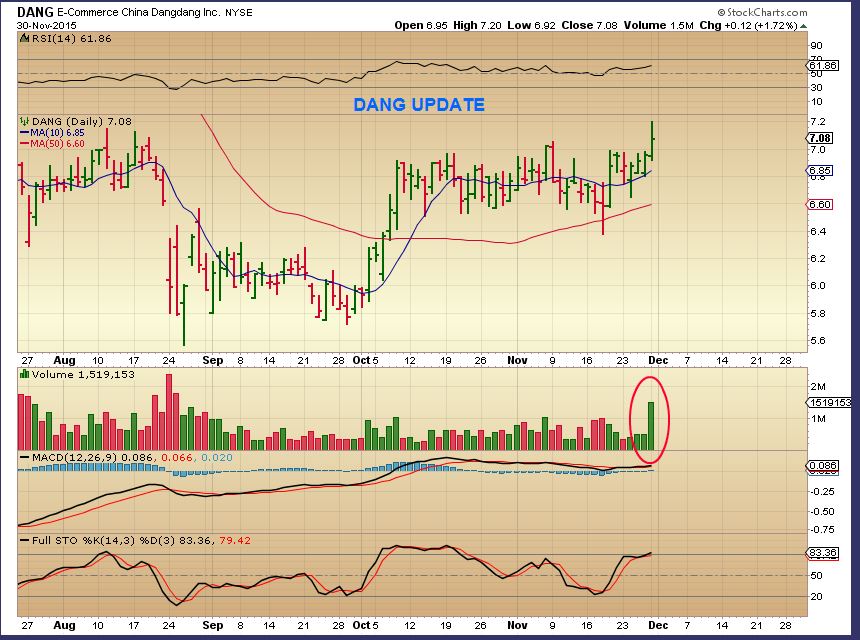This screenshot has height=640, width=860.
Task: Click the bold DANG ticker symbol in header
Action: point(36,12)
